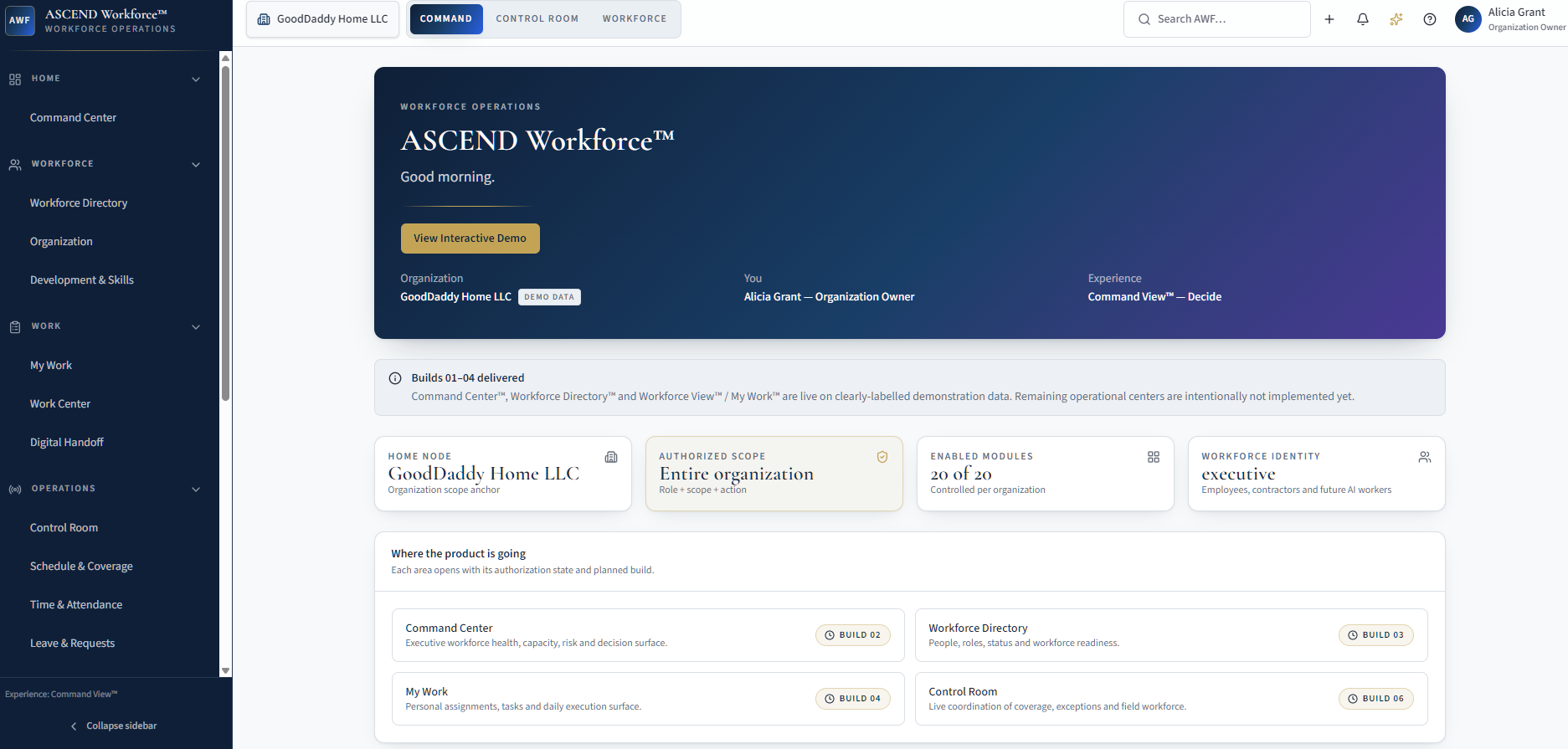The width and height of the screenshot is (1568, 749).
Task: Click the Workforce Identity card
Action: tap(1317, 474)
